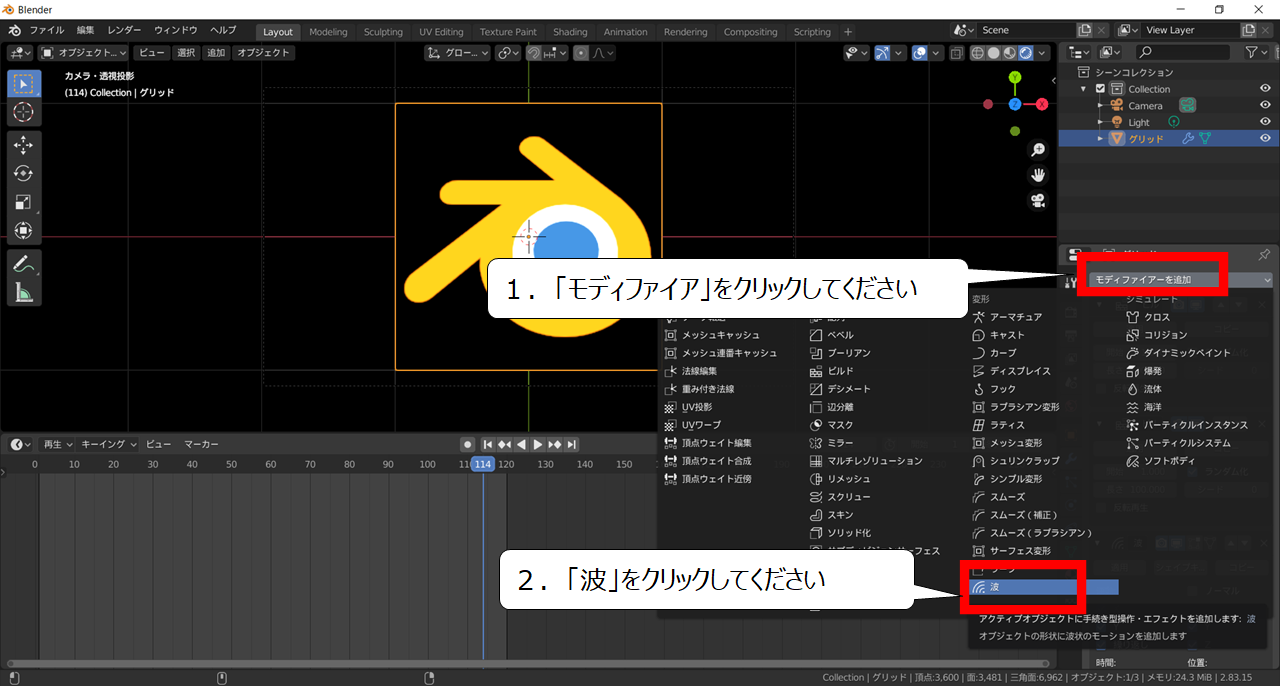Toggle the Collection checkbox in outliner
The image size is (1280, 686).
point(1101,89)
